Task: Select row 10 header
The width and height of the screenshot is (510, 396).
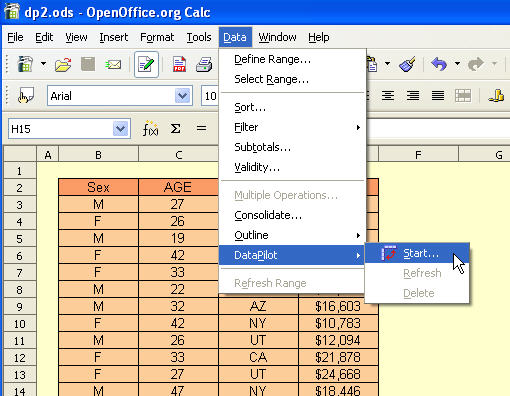Action: coord(20,324)
